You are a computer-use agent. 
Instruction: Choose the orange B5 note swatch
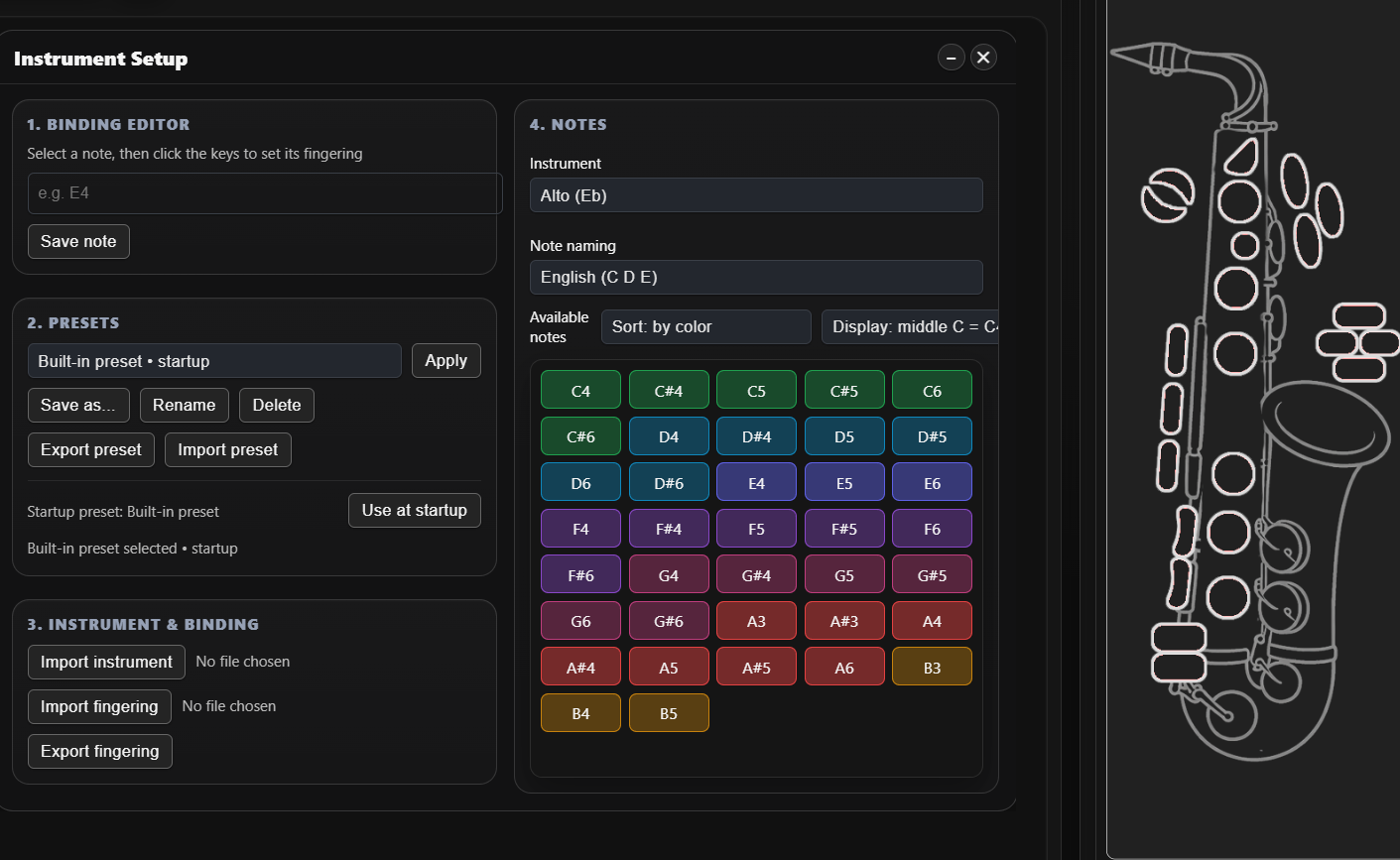[668, 713]
